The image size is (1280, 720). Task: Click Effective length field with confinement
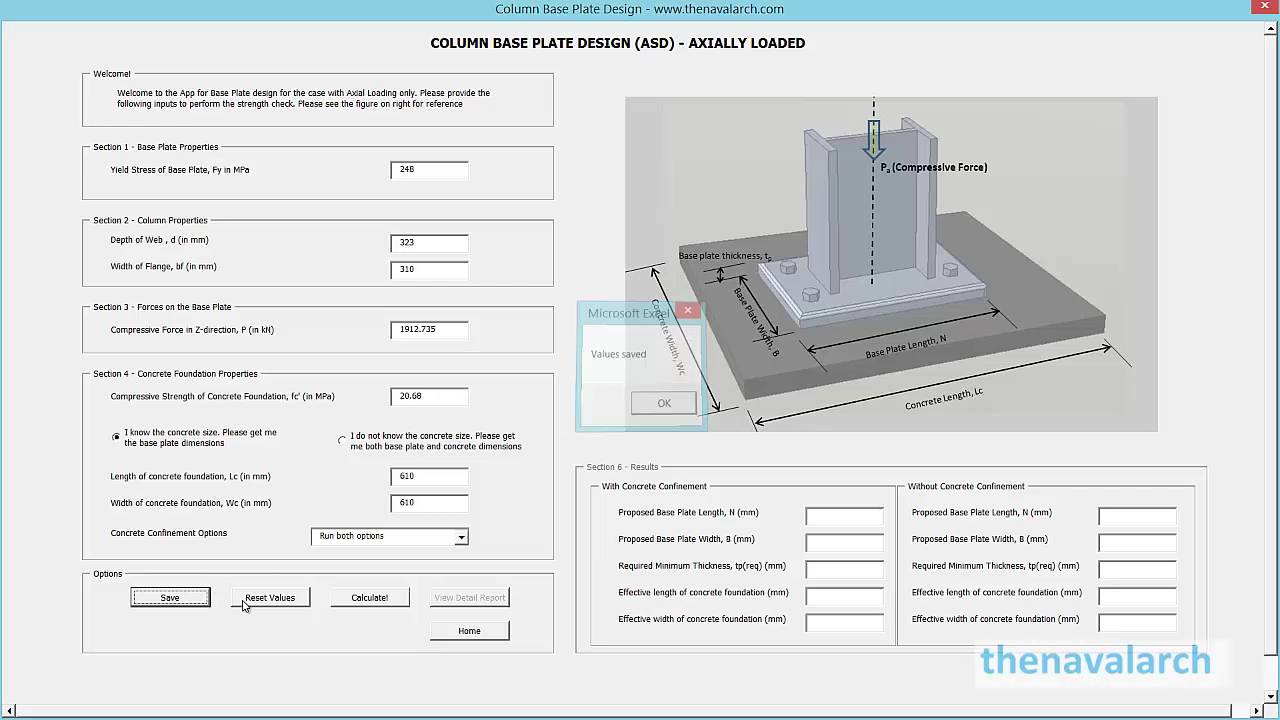coord(845,596)
